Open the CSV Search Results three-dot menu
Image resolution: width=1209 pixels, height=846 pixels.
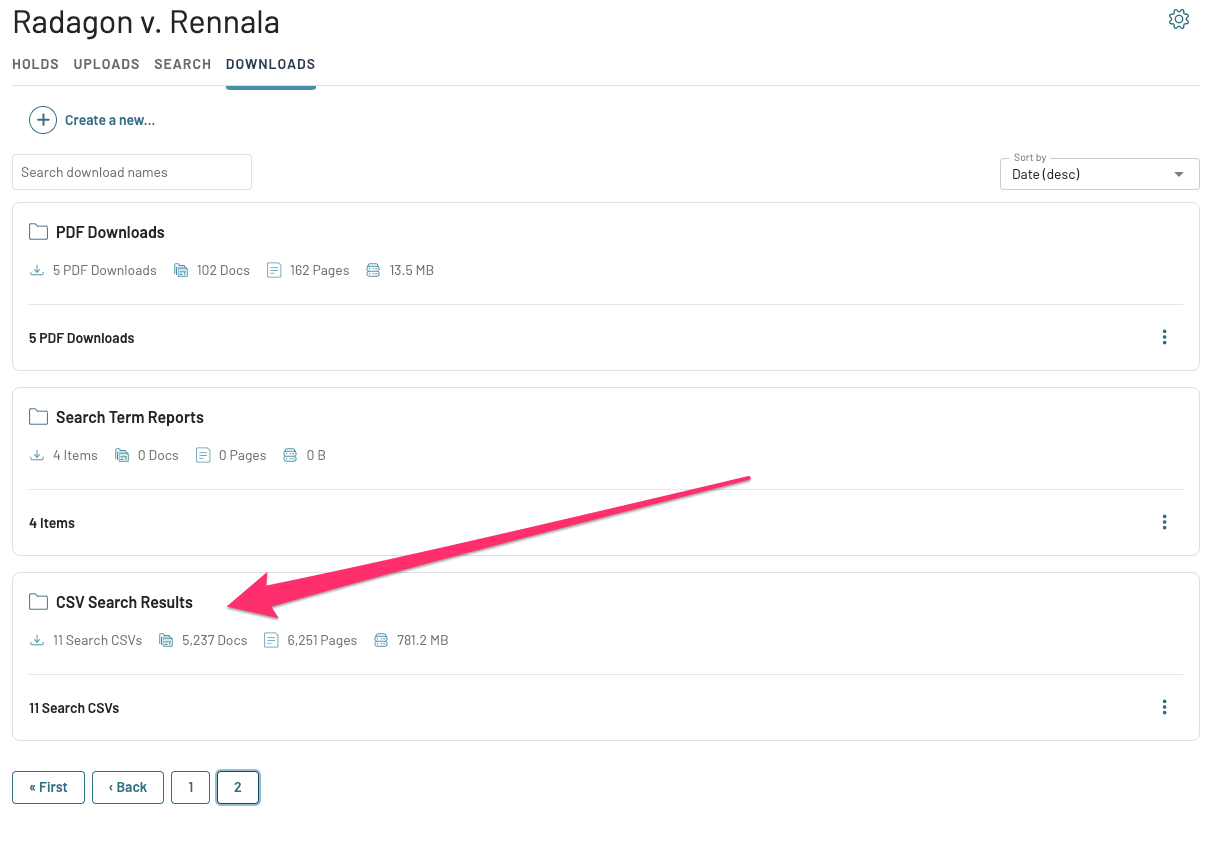(x=1164, y=707)
